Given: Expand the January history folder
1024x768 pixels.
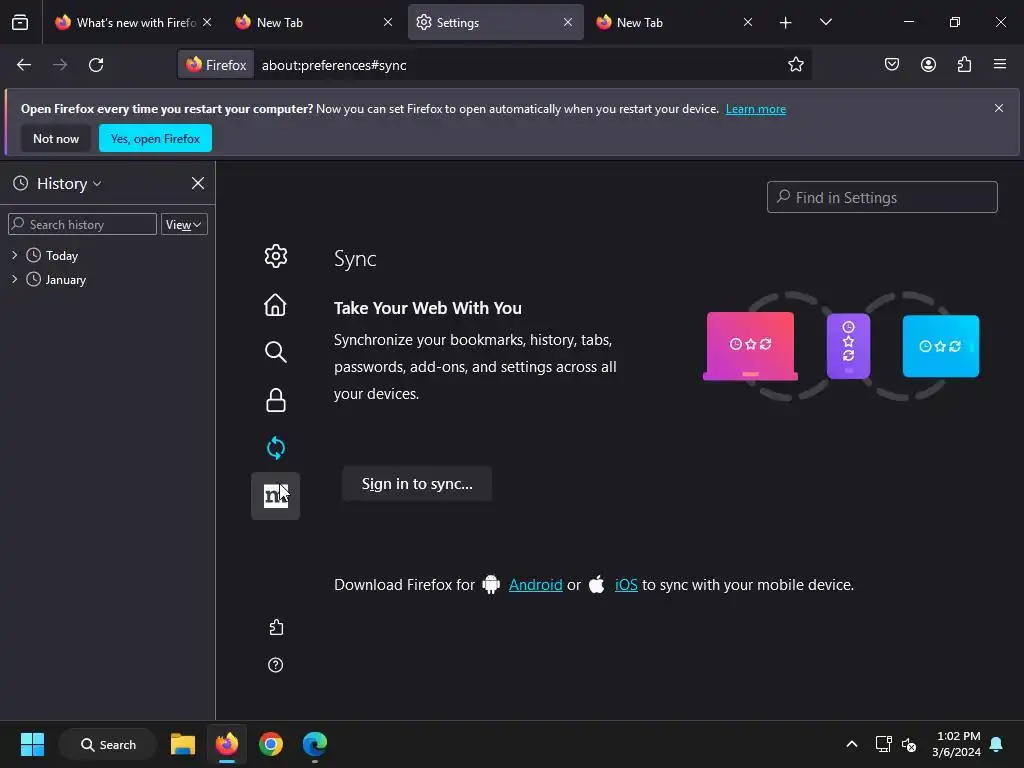Looking at the screenshot, I should coord(14,280).
